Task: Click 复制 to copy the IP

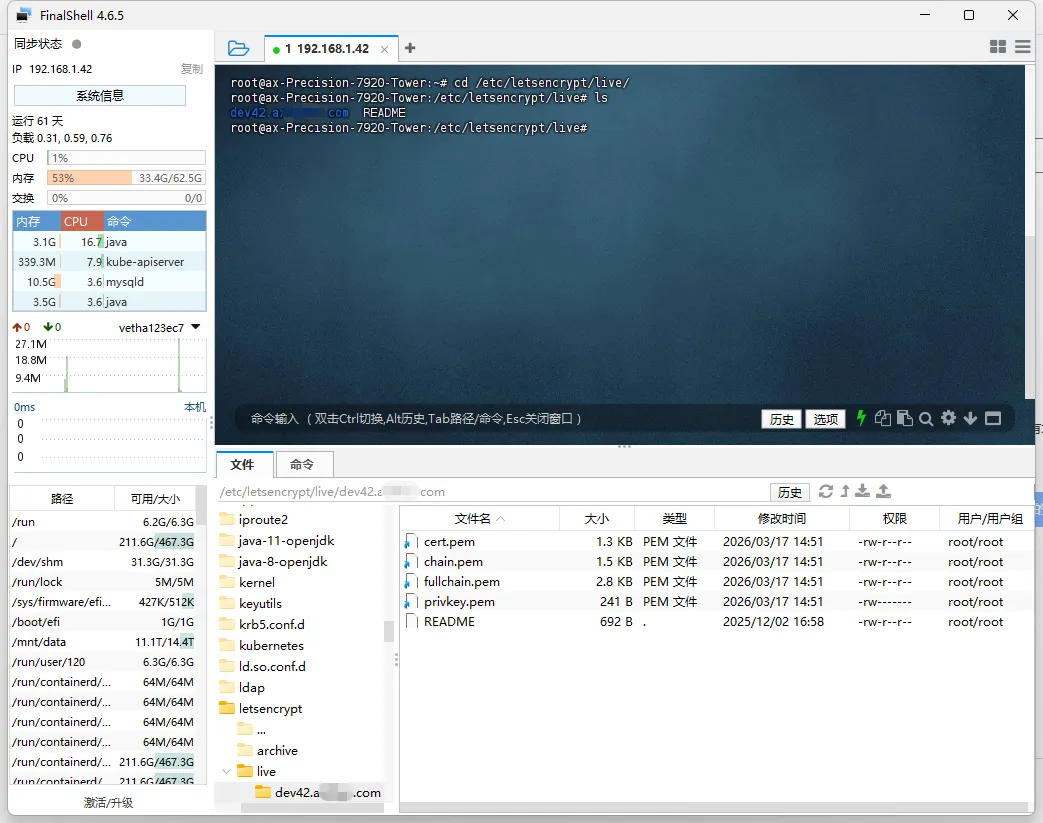Action: (192, 69)
